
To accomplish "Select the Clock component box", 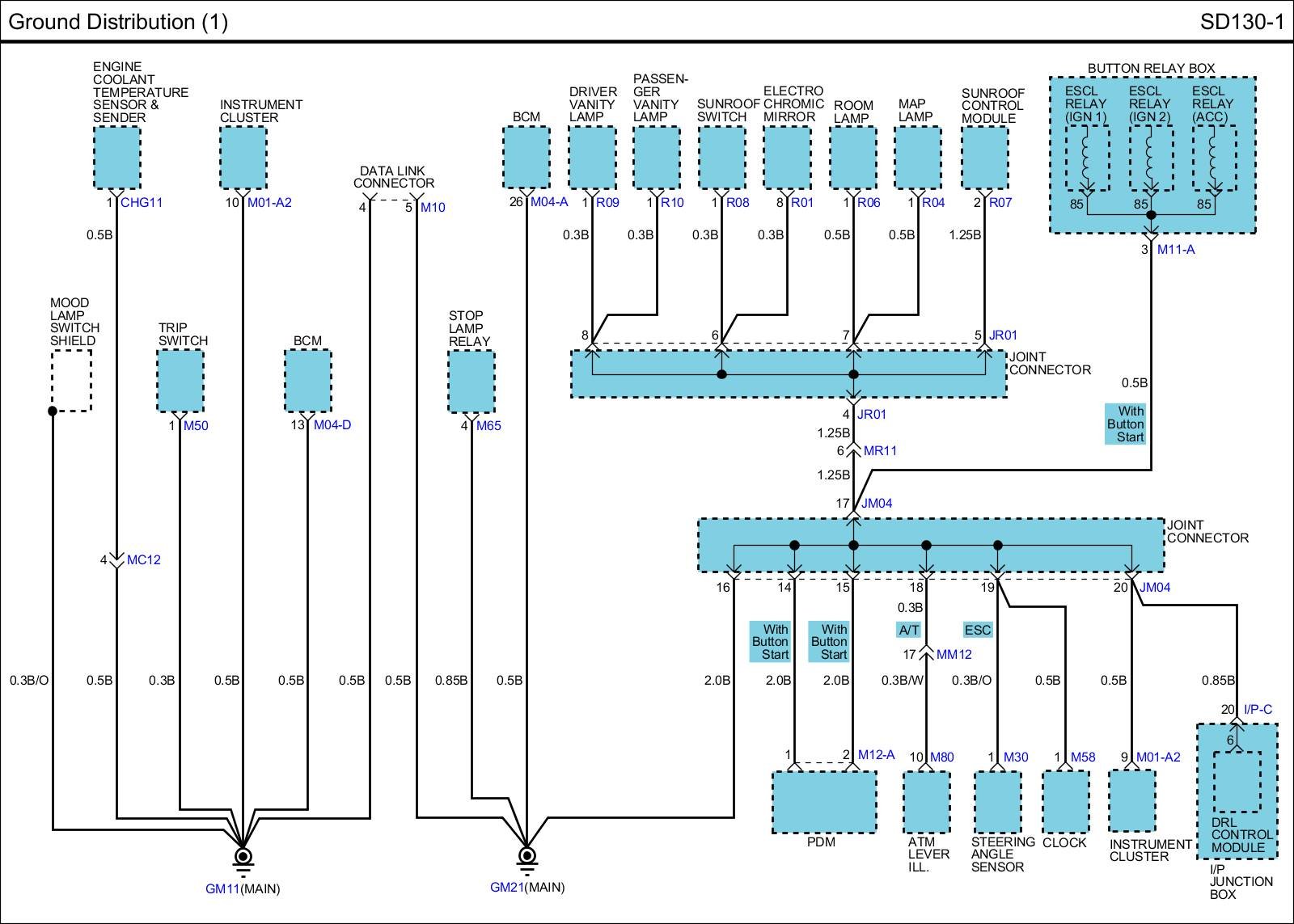I will [x=1066, y=802].
